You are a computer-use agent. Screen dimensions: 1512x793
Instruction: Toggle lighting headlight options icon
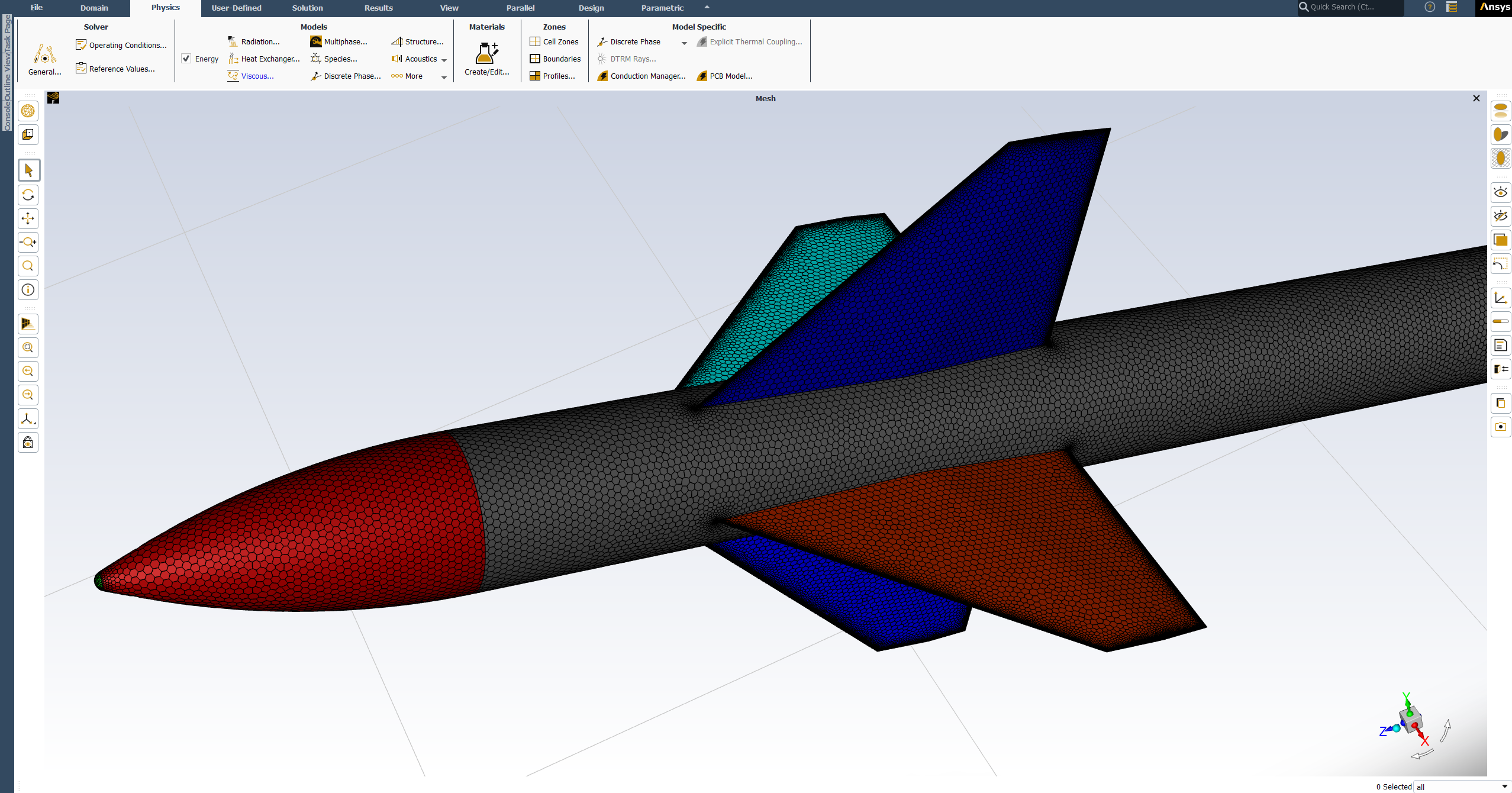(x=1501, y=369)
